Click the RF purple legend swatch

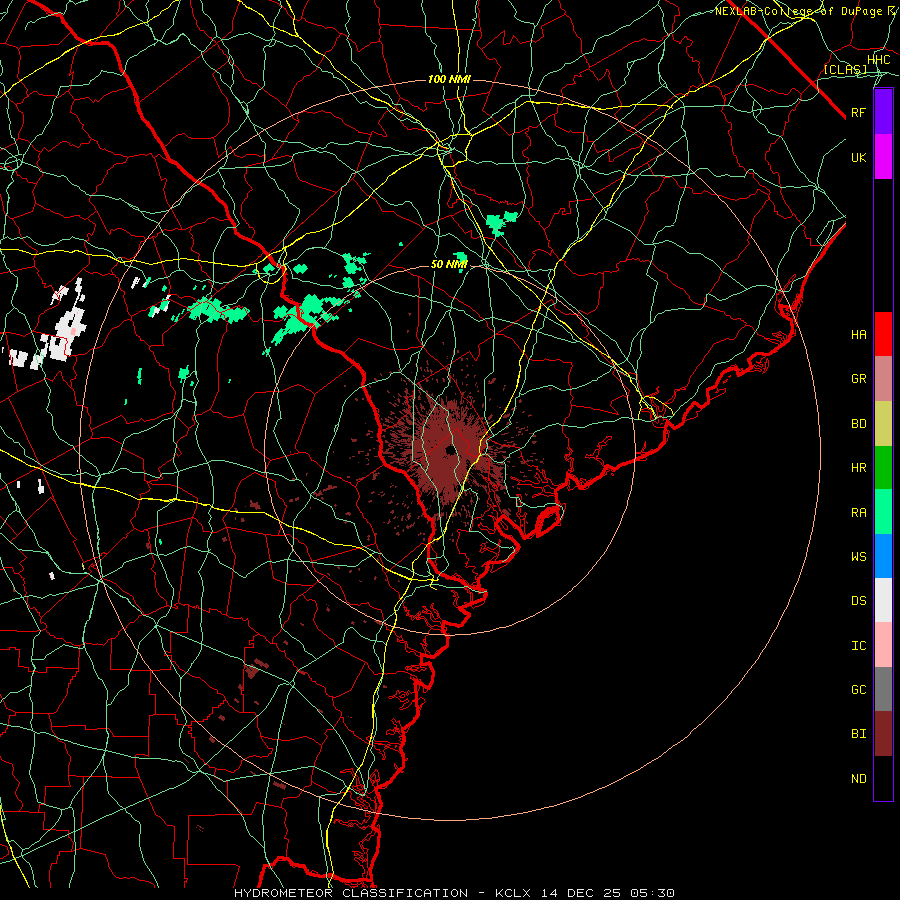coord(883,112)
